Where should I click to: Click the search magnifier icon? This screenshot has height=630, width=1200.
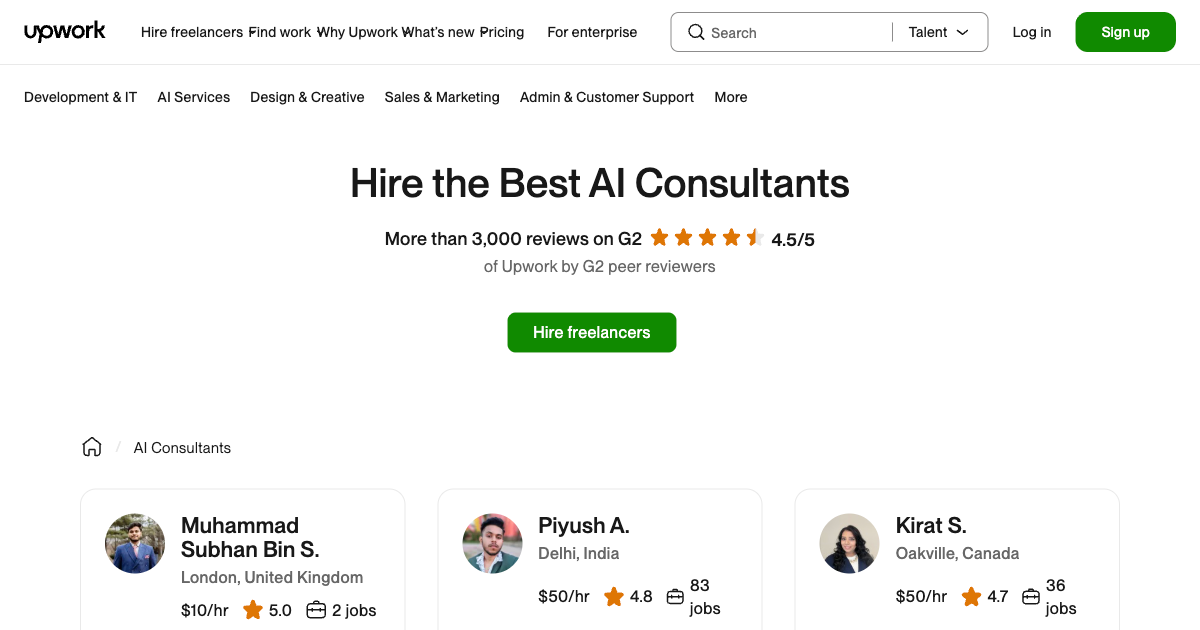(x=696, y=32)
